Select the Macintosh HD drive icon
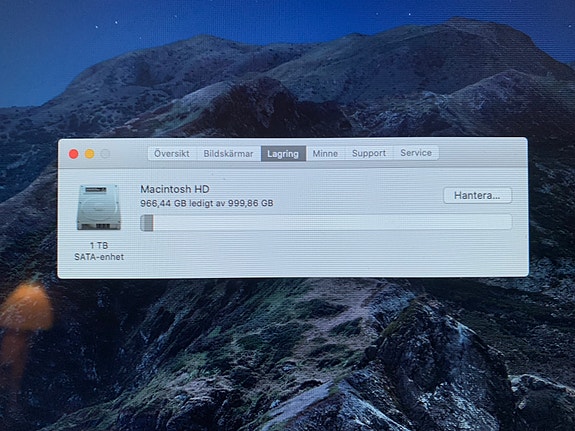 click(x=99, y=207)
